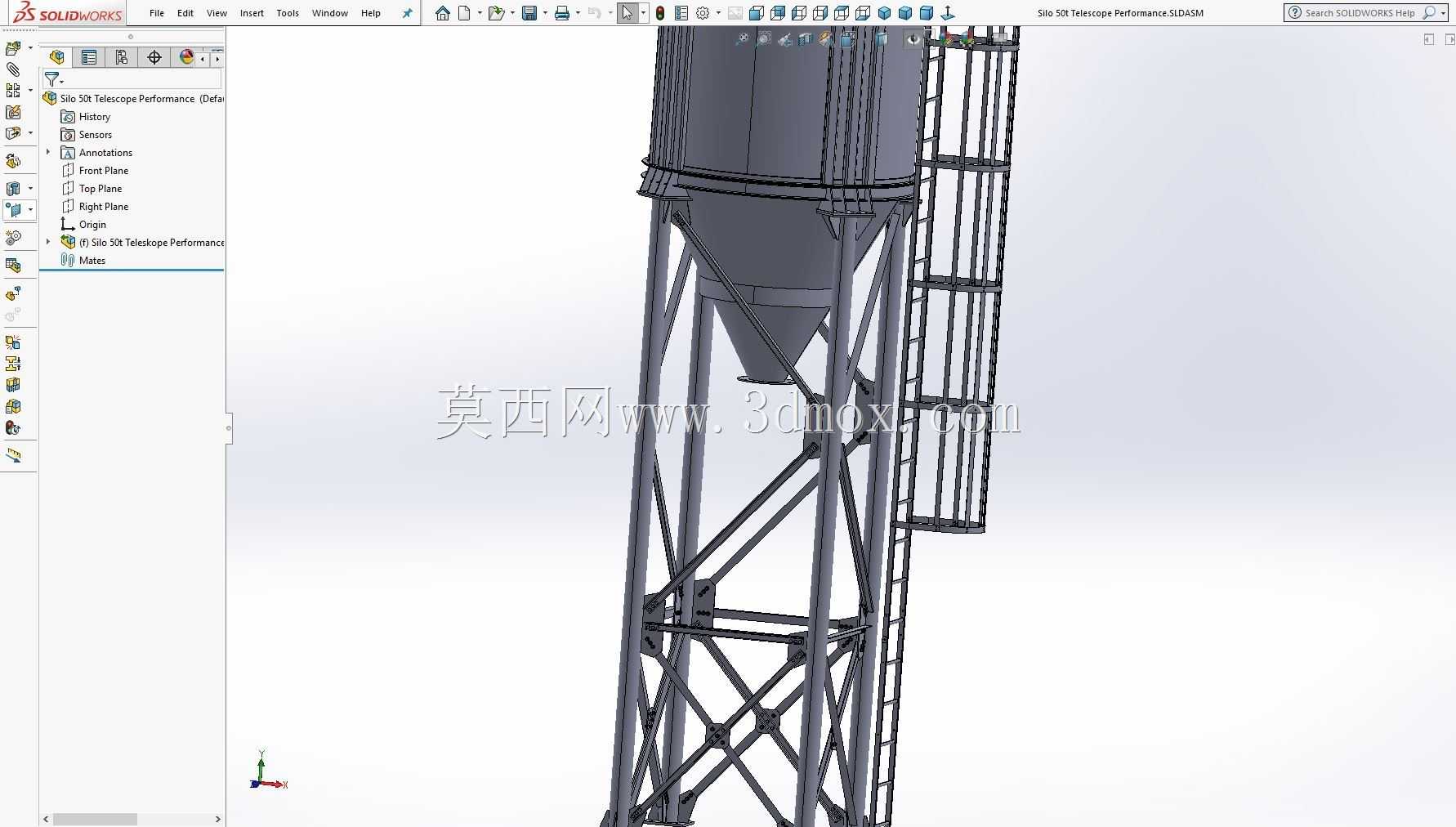
Task: Switch to the DisplayManager color ball tab
Action: tap(186, 57)
